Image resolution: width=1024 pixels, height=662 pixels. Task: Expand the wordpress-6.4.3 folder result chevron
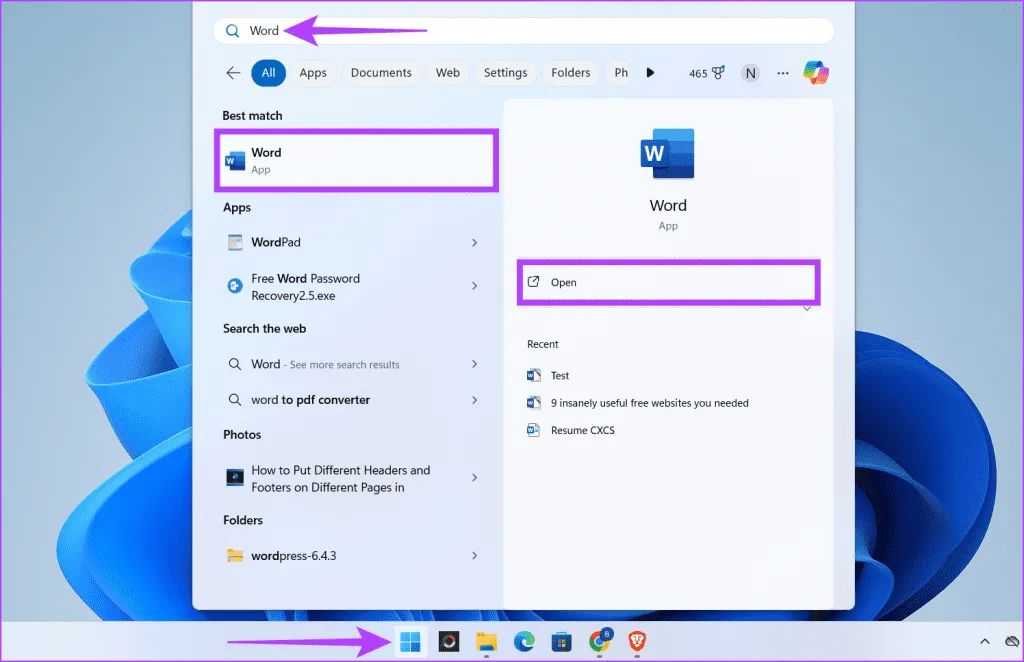coord(474,556)
